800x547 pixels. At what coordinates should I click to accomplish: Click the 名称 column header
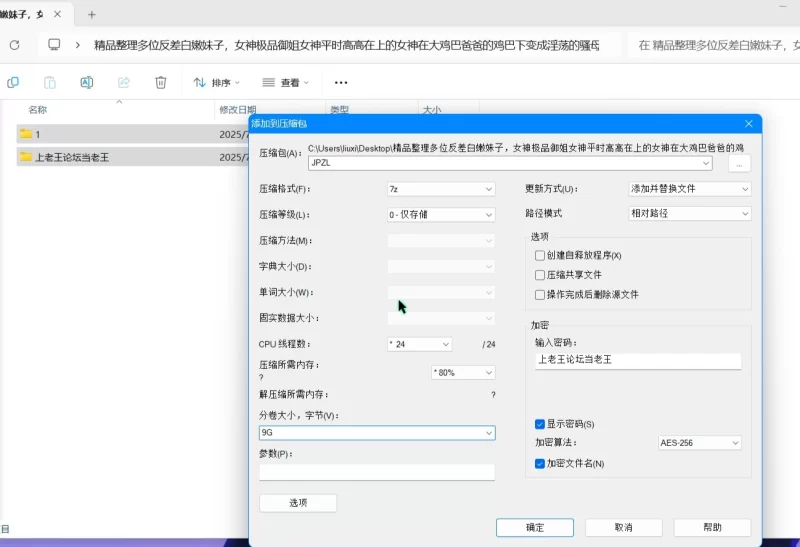[x=38, y=109]
